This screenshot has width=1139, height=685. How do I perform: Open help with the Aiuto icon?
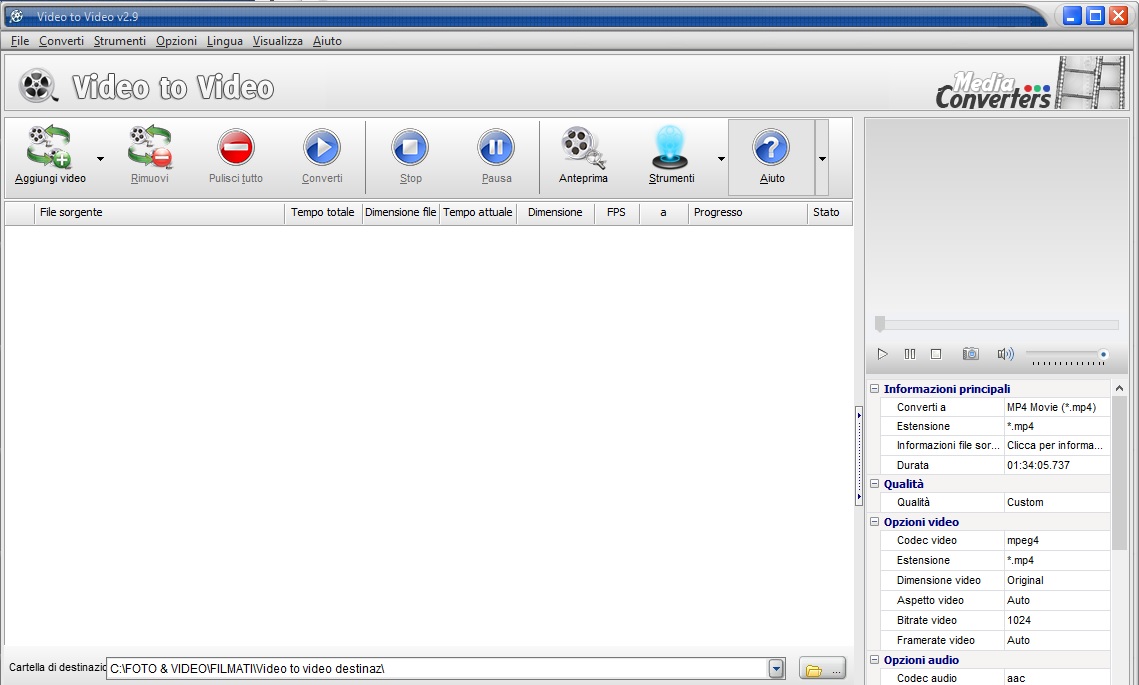click(x=771, y=148)
